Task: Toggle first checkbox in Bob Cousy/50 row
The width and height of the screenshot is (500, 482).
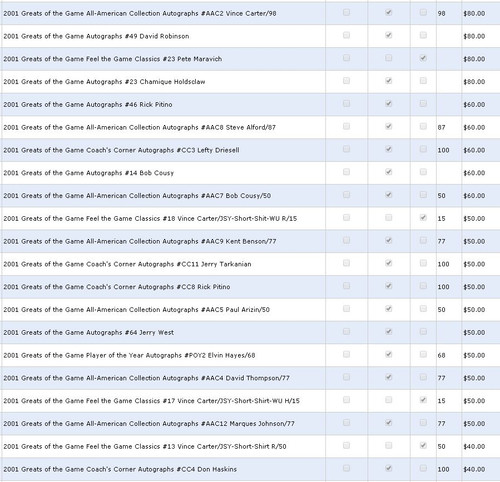Action: pos(346,195)
